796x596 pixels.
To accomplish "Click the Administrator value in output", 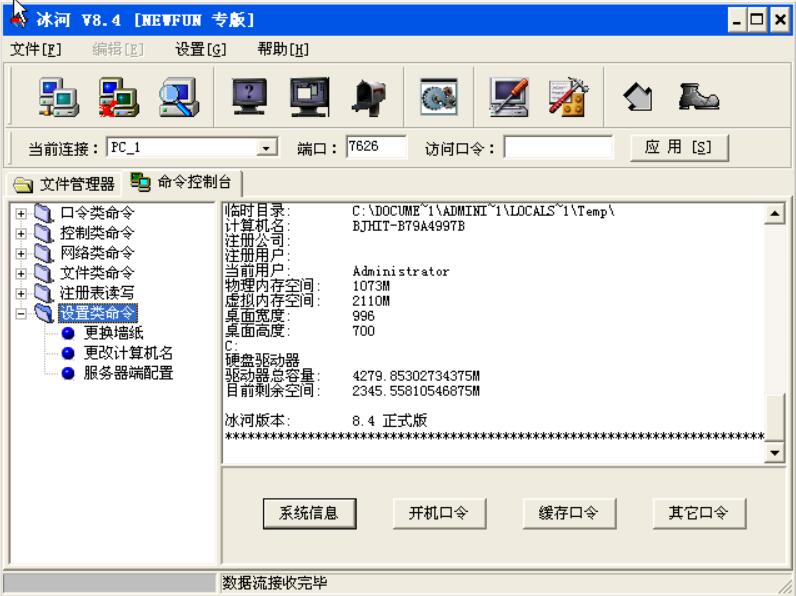I will pyautogui.click(x=401, y=272).
